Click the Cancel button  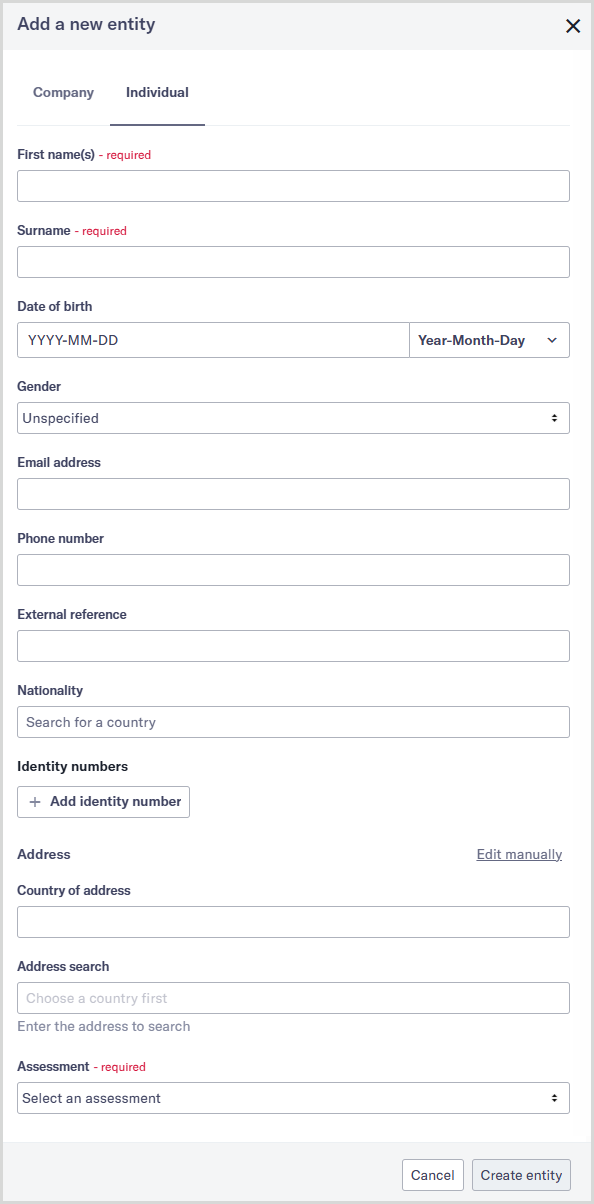click(432, 1175)
